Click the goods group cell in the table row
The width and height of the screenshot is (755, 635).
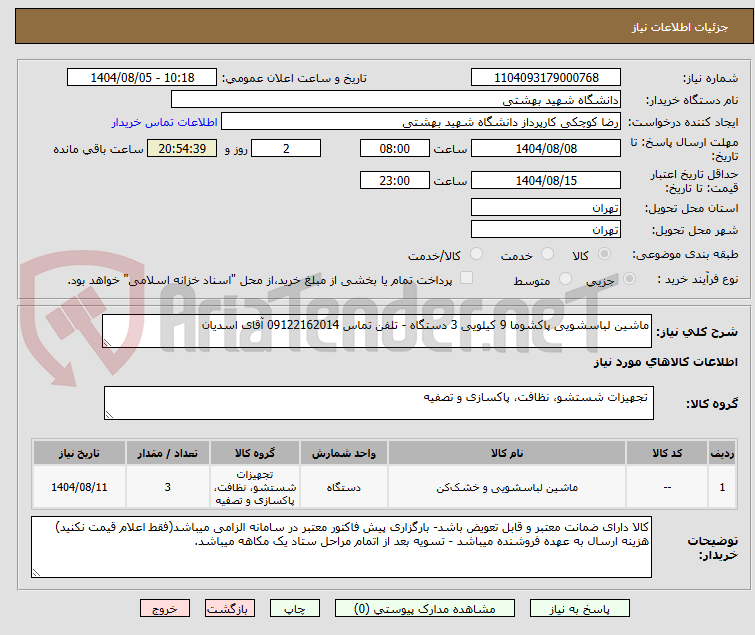tap(255, 487)
